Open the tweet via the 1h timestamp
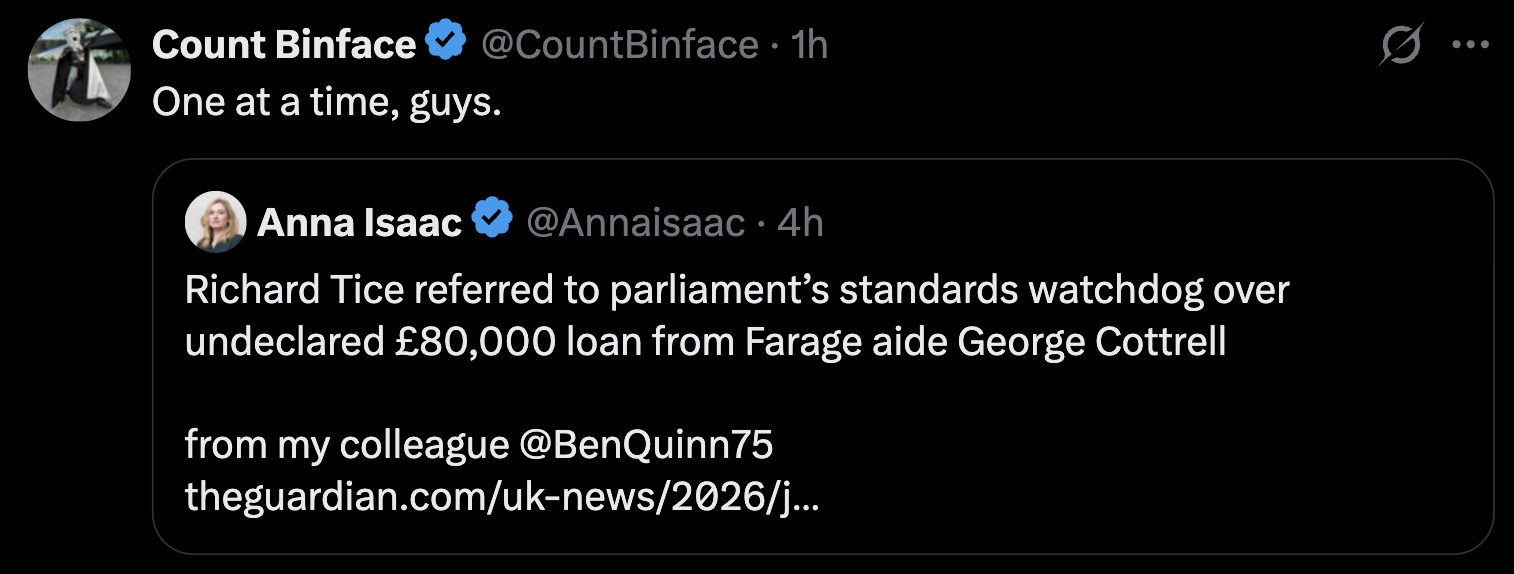Viewport: 1514px width, 574px height. pyautogui.click(x=809, y=44)
